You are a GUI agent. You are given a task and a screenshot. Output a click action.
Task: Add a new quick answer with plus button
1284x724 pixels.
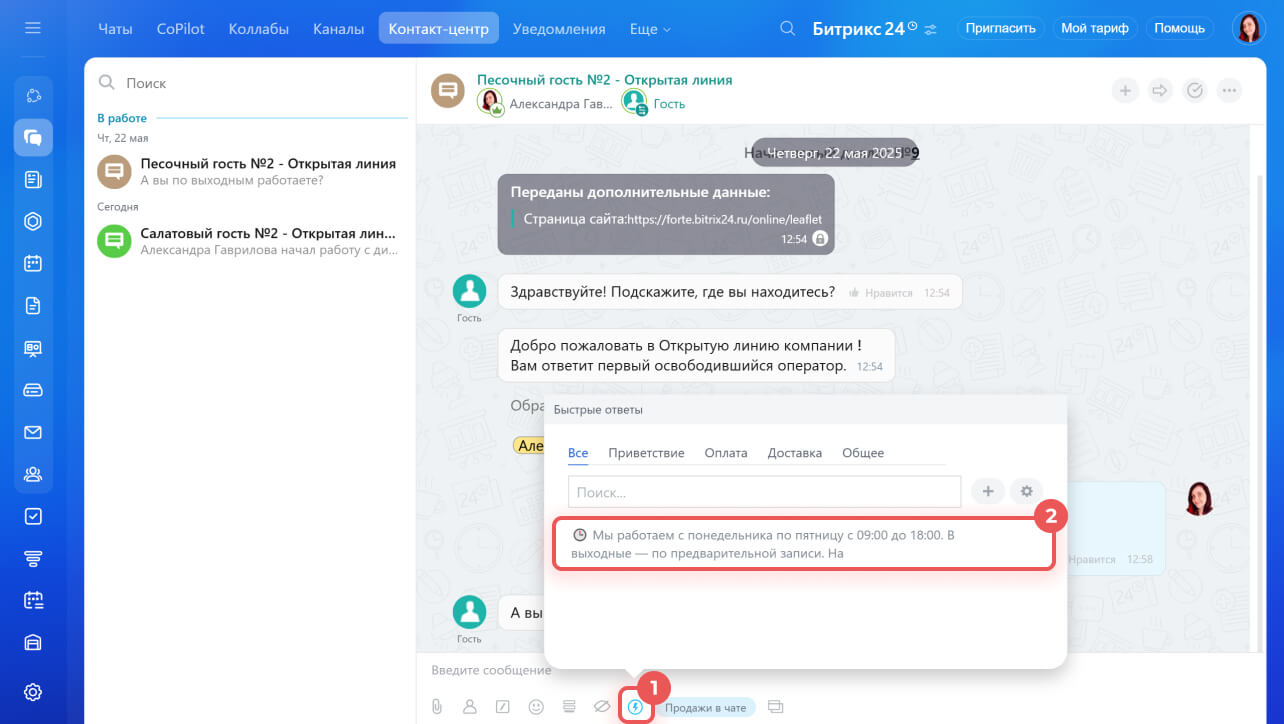point(987,491)
